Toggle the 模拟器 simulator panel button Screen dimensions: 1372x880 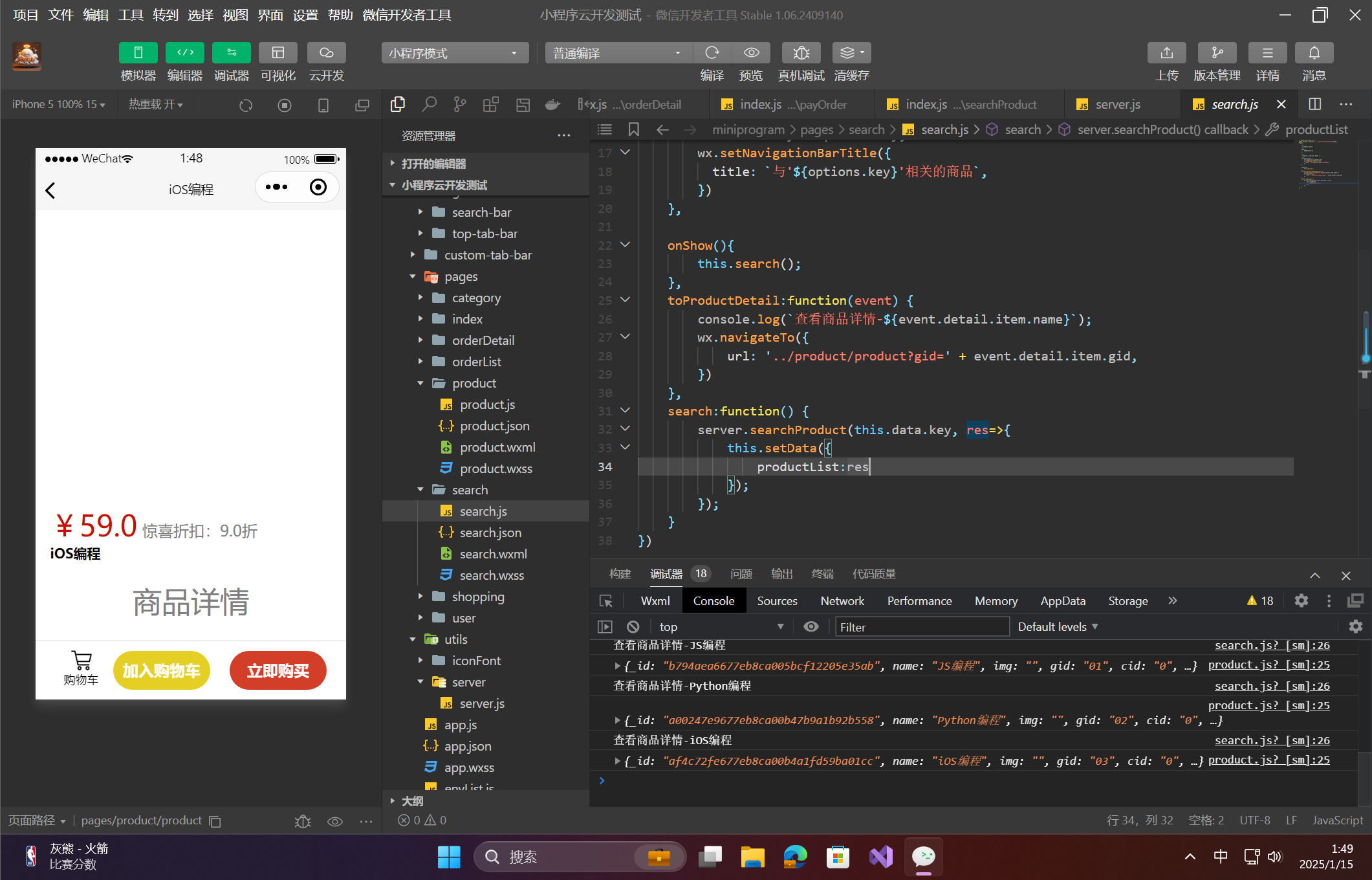pyautogui.click(x=138, y=53)
